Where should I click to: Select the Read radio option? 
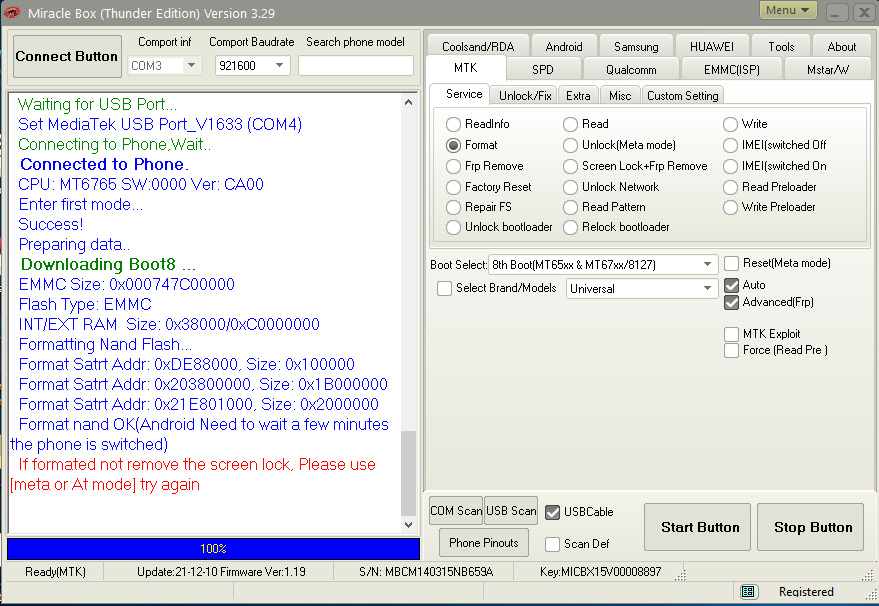570,124
